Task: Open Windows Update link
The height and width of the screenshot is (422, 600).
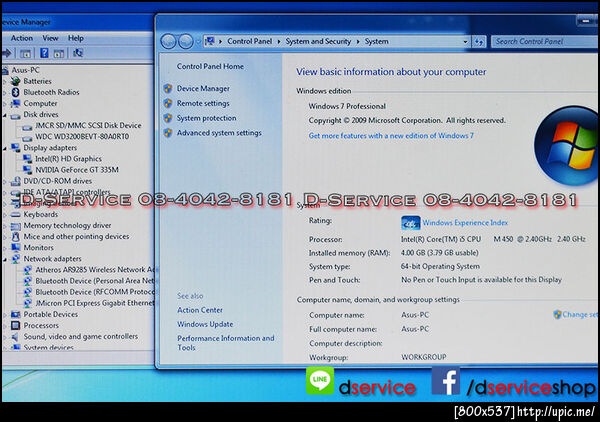Action: [x=205, y=324]
